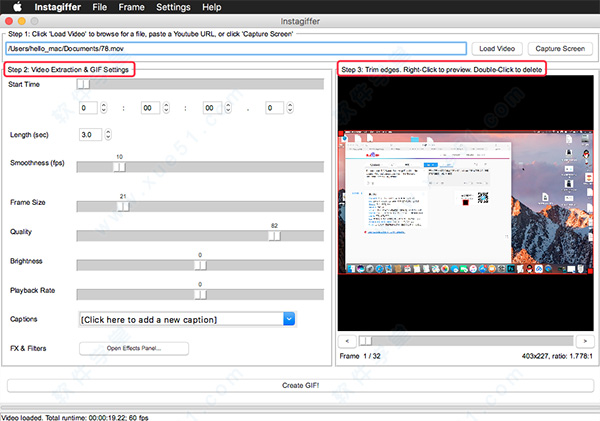
Task: Click the 'Video loaded' status bar text
Action: click(x=75, y=418)
